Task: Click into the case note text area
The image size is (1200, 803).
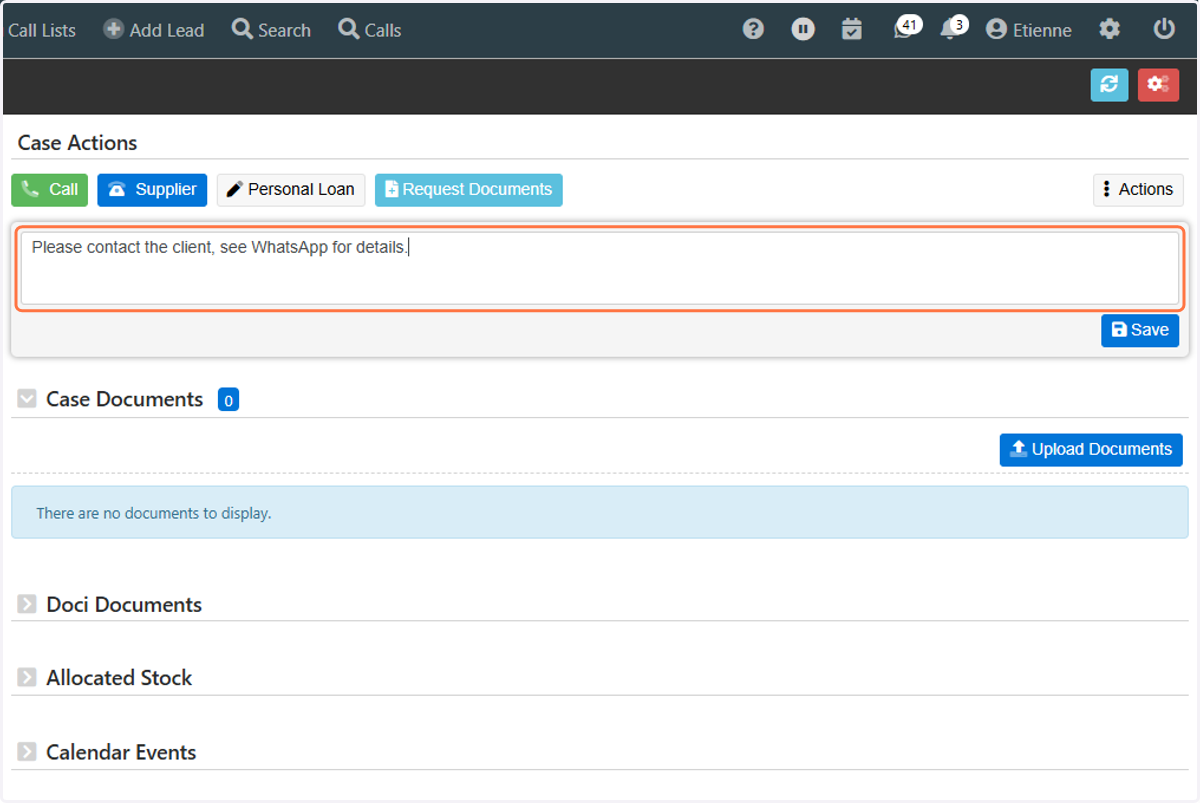Action: pos(600,269)
